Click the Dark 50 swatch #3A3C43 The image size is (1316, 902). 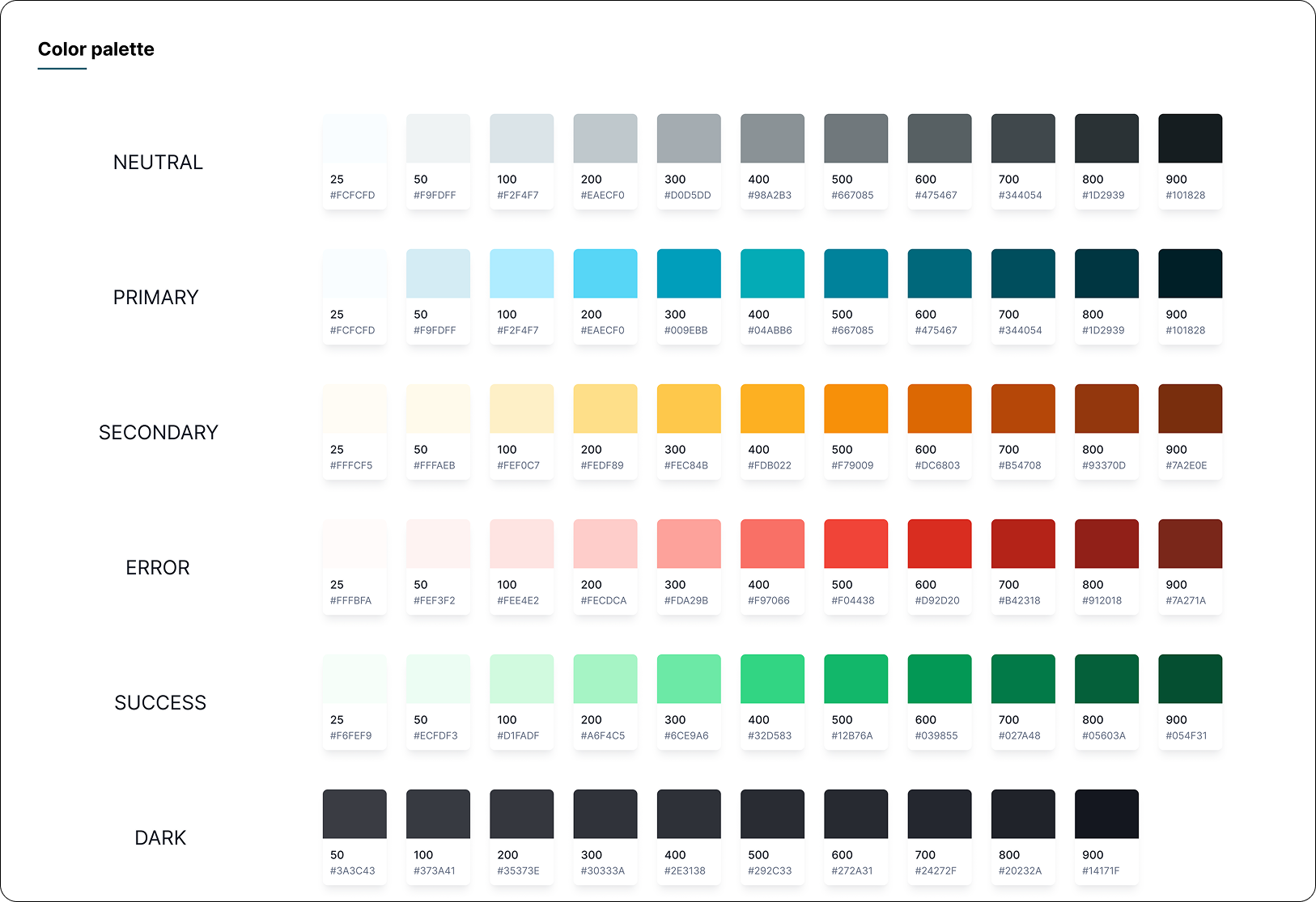(354, 814)
